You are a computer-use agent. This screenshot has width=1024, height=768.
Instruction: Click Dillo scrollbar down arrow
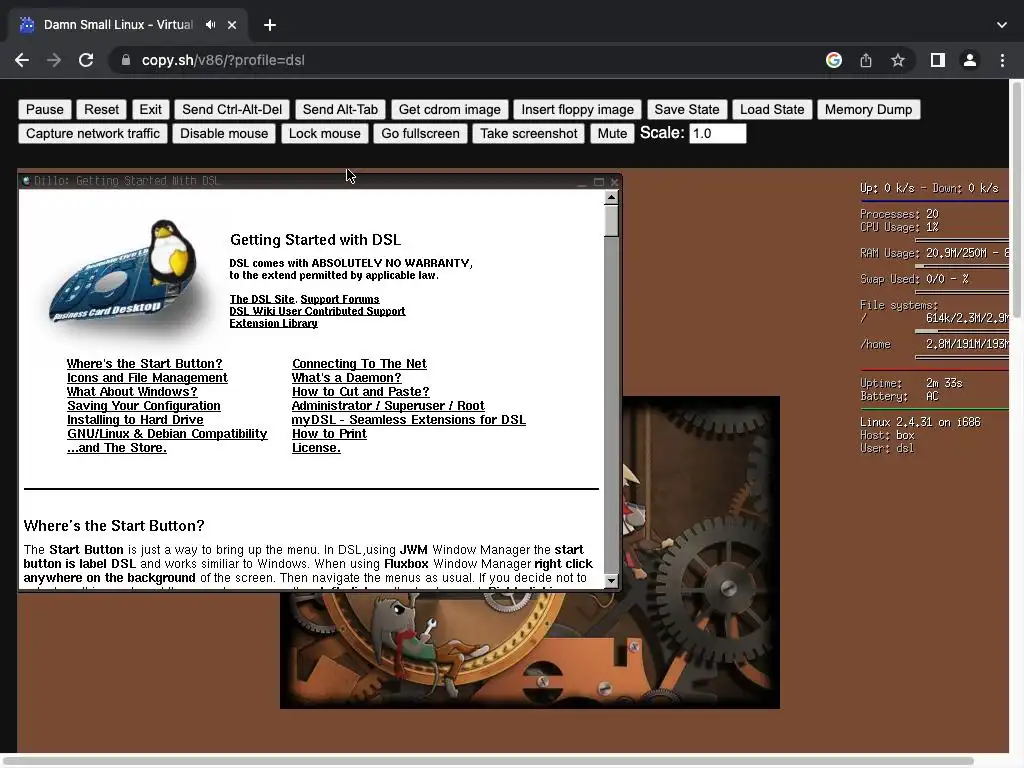(611, 580)
